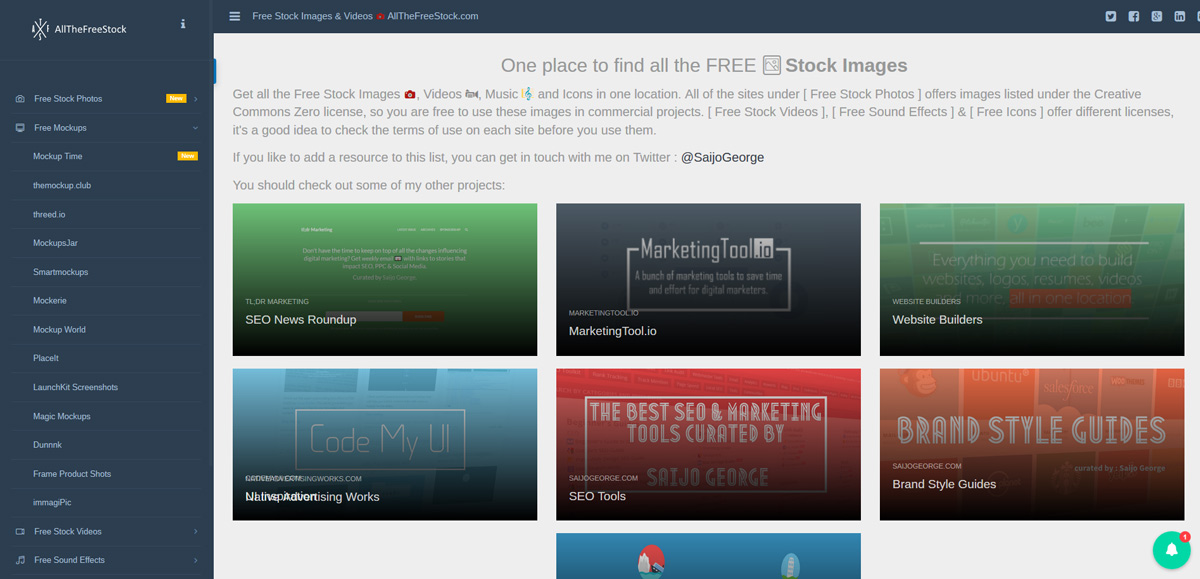Click the camera icon next to Free Stock Photos
Image resolution: width=1200 pixels, height=579 pixels.
click(x=20, y=99)
